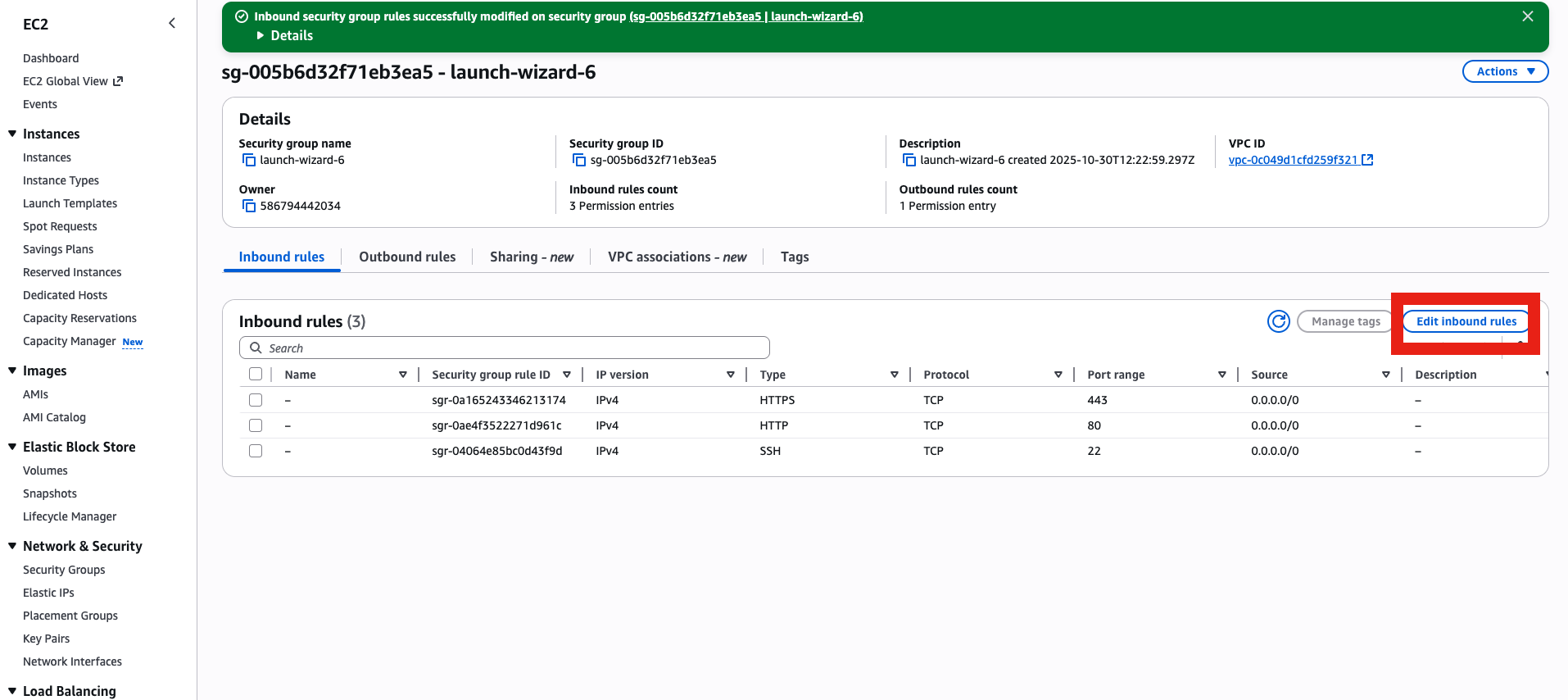Screen dimensions: 1568x700
Task: Sort by IP version column arrow
Action: (x=731, y=375)
